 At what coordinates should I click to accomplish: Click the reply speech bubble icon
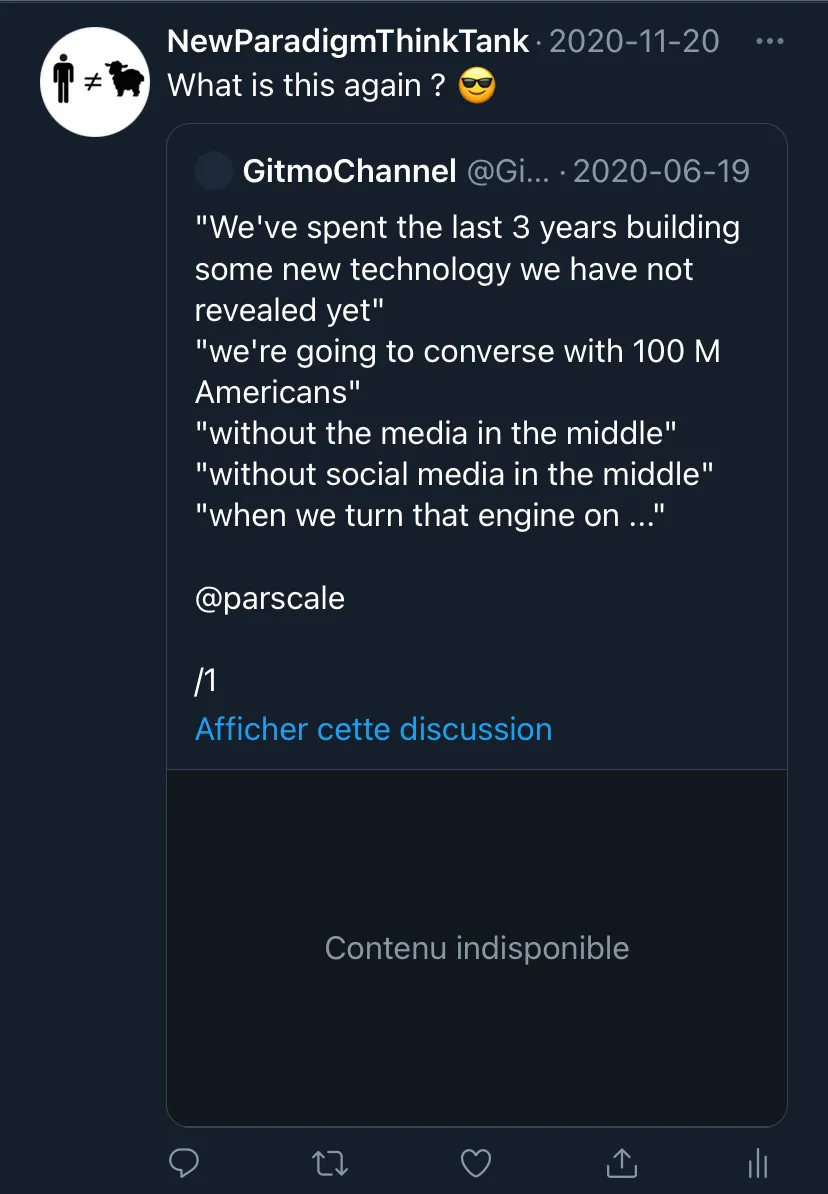pos(184,1163)
